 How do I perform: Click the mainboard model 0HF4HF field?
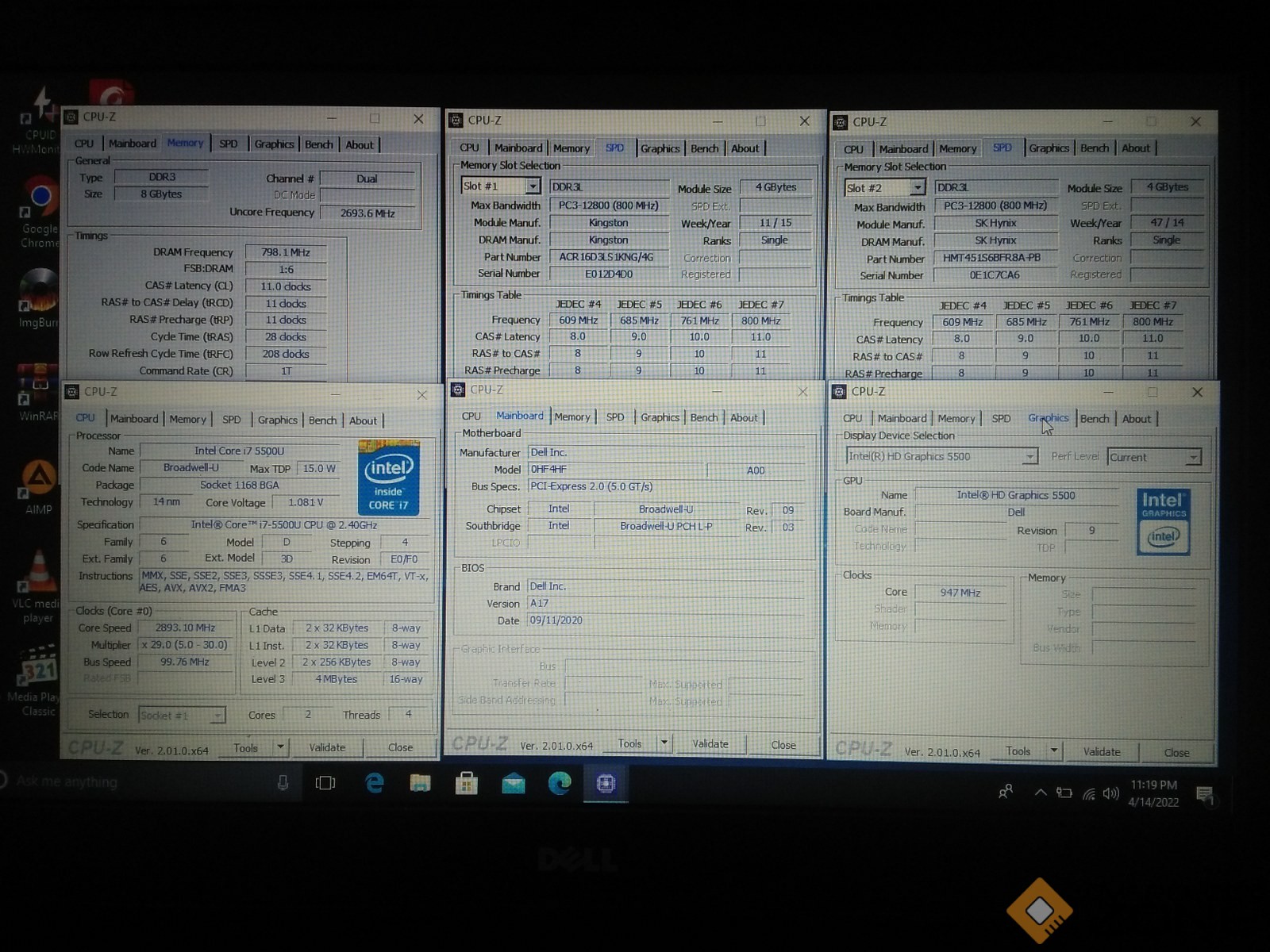[615, 470]
